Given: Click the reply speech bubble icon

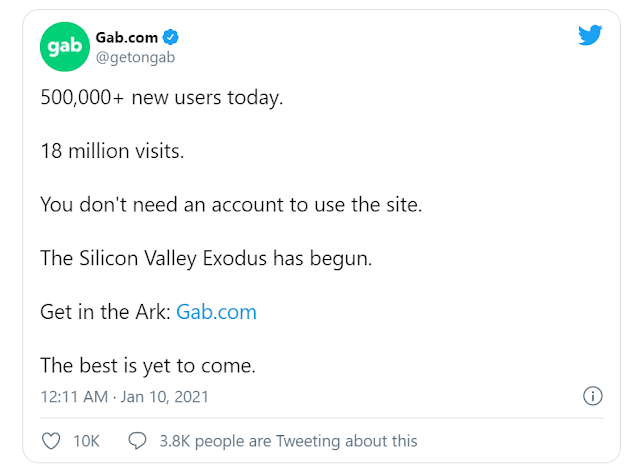Looking at the screenshot, I should (x=137, y=441).
